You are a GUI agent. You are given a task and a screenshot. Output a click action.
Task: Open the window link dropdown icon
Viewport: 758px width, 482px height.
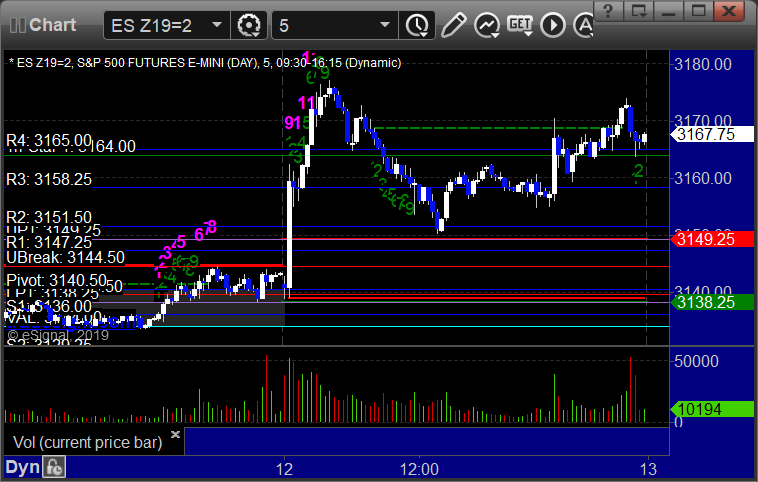tap(639, 11)
